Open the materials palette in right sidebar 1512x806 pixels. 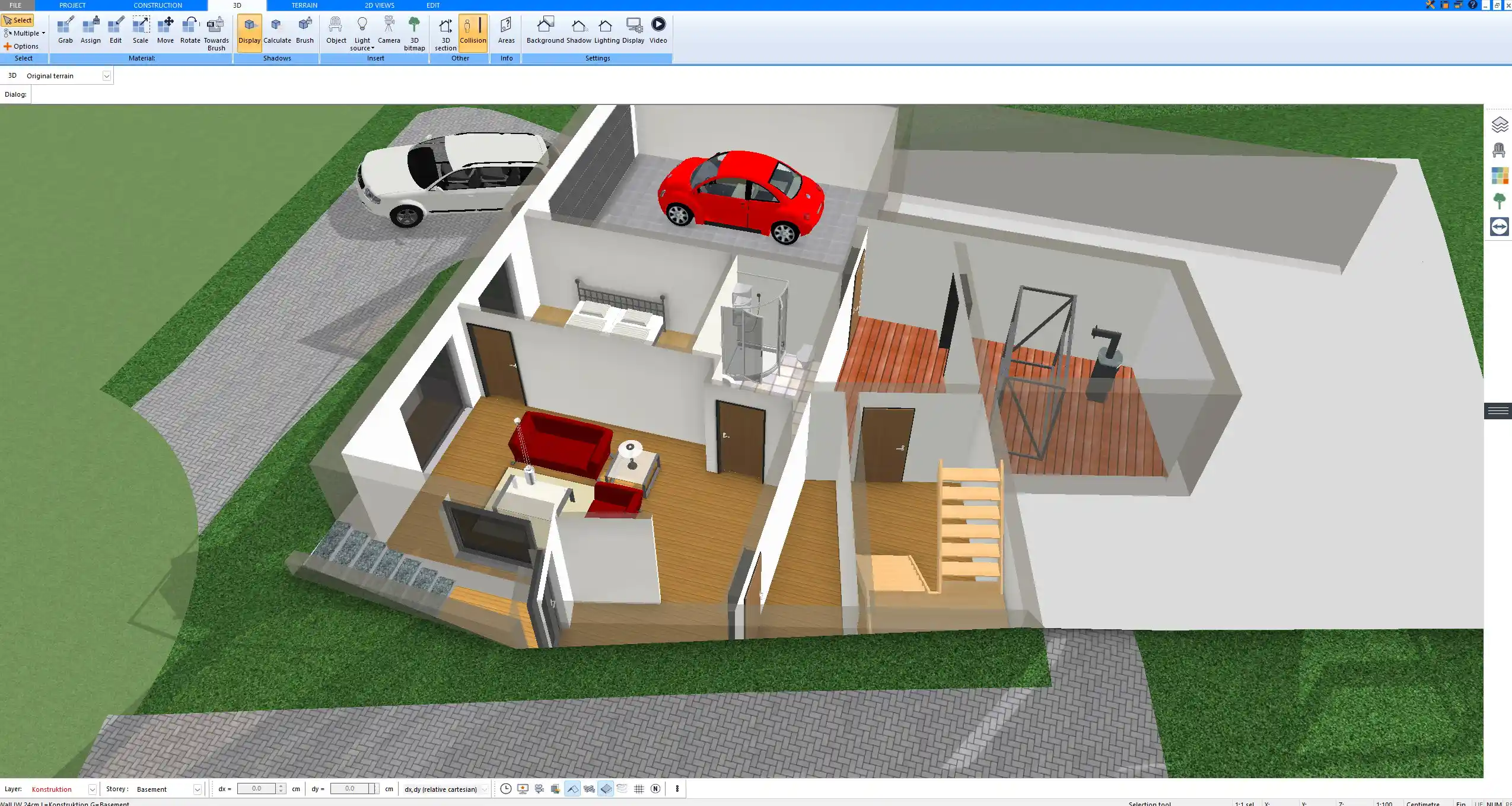[1501, 176]
